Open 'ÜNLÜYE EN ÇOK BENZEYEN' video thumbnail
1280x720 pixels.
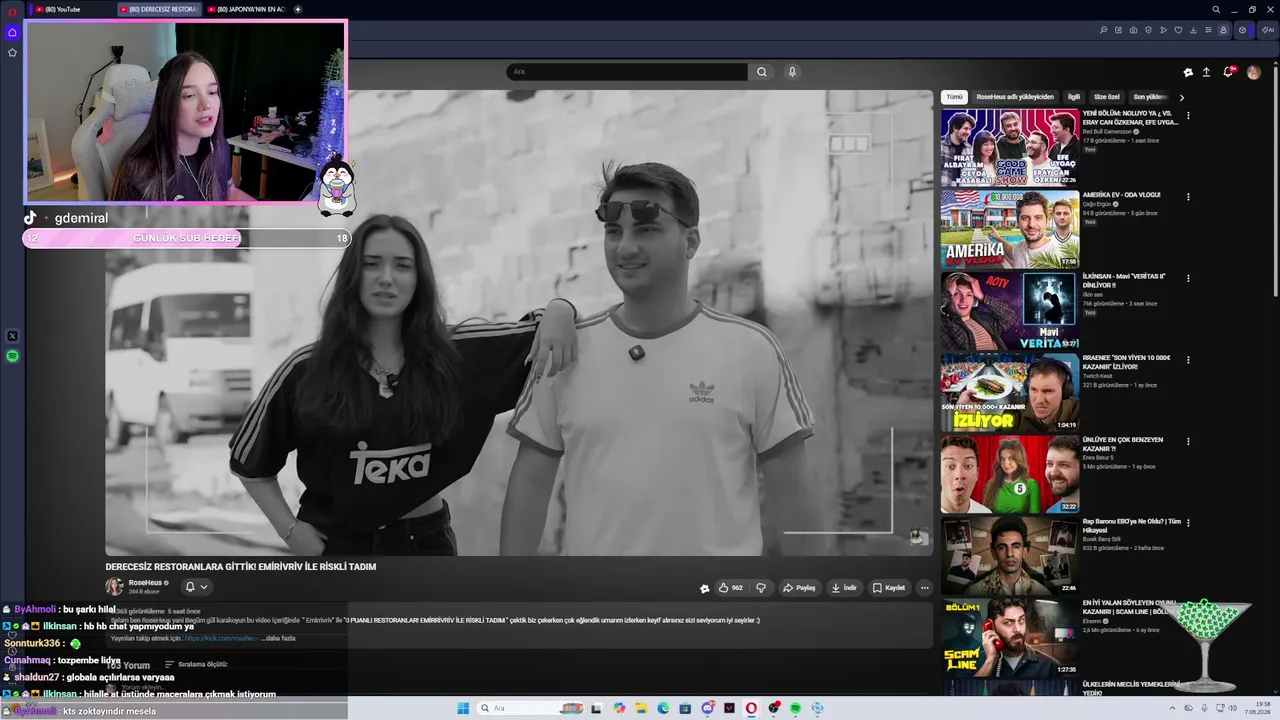coord(1009,473)
